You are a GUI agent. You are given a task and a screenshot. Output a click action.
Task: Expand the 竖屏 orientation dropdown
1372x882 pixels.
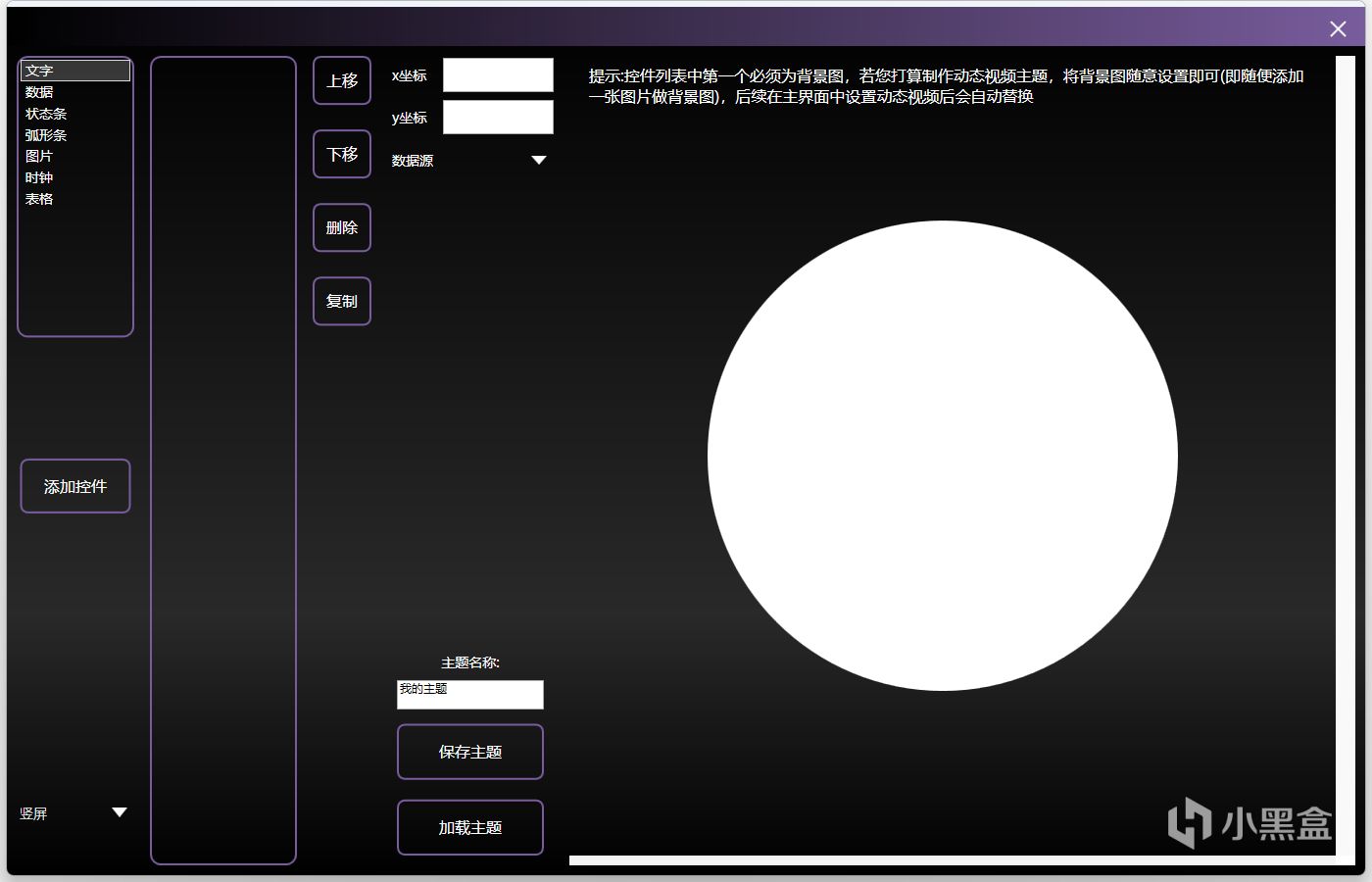pyautogui.click(x=120, y=812)
